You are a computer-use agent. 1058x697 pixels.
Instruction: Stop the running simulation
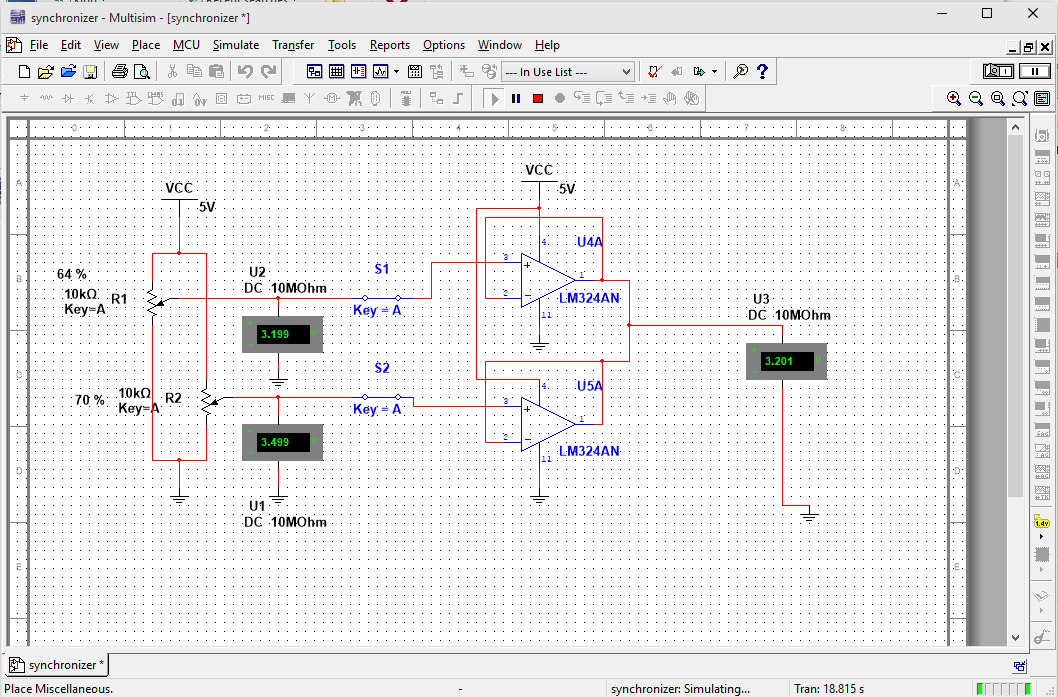point(537,98)
